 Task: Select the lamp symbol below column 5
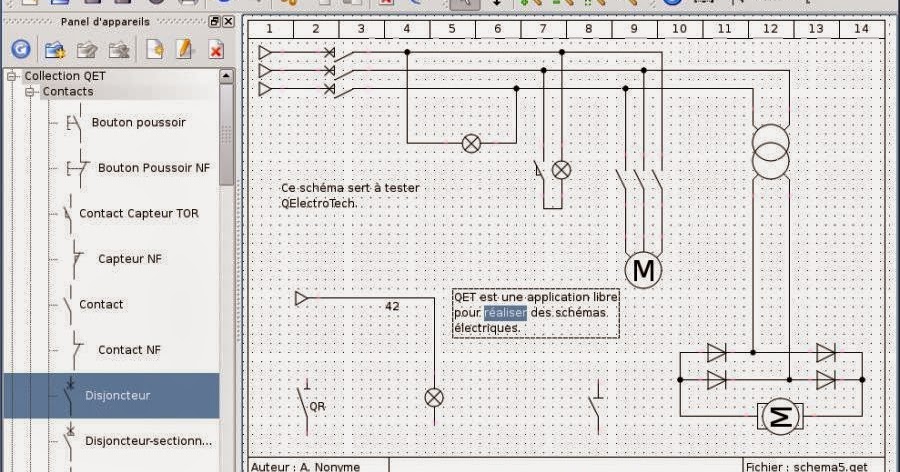(471, 143)
